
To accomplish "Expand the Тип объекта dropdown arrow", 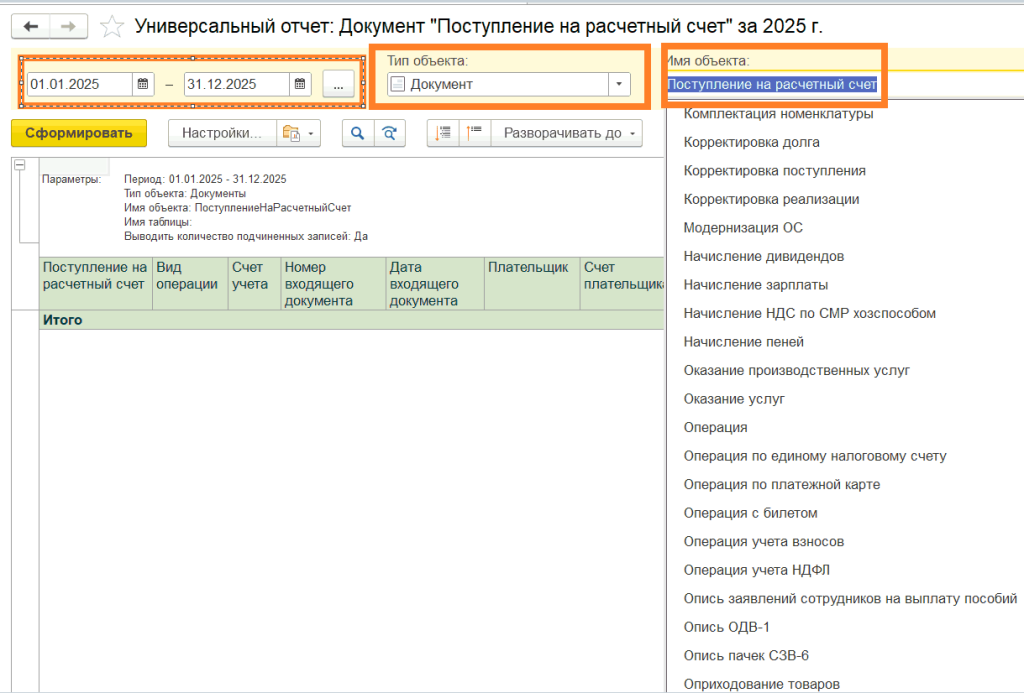I will pyautogui.click(x=620, y=85).
